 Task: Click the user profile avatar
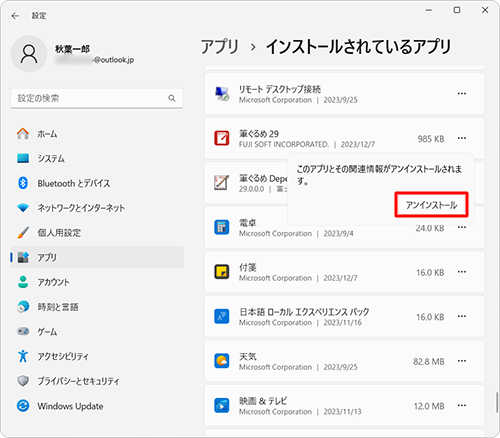click(29, 54)
